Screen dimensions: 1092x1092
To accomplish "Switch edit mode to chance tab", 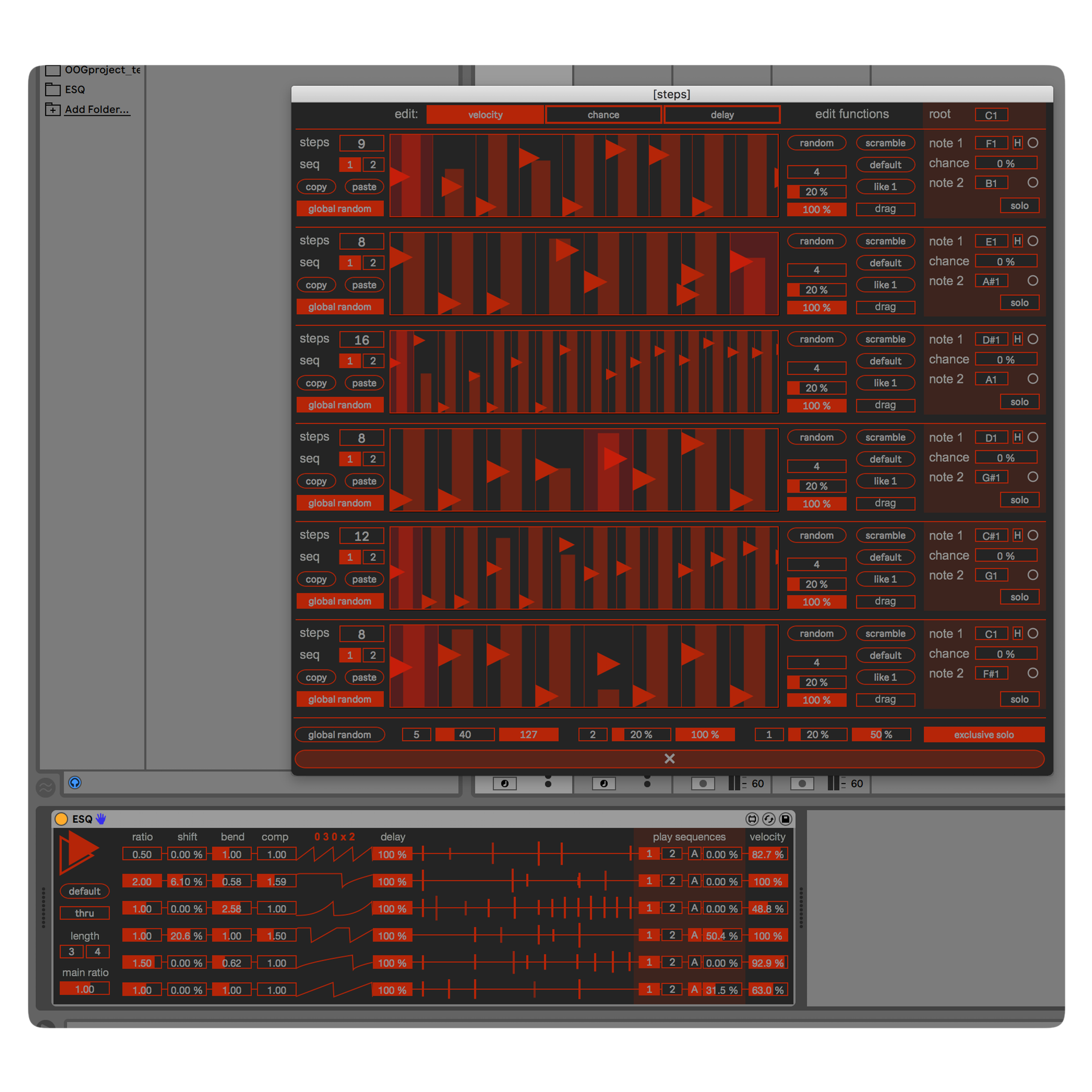I will (x=603, y=115).
